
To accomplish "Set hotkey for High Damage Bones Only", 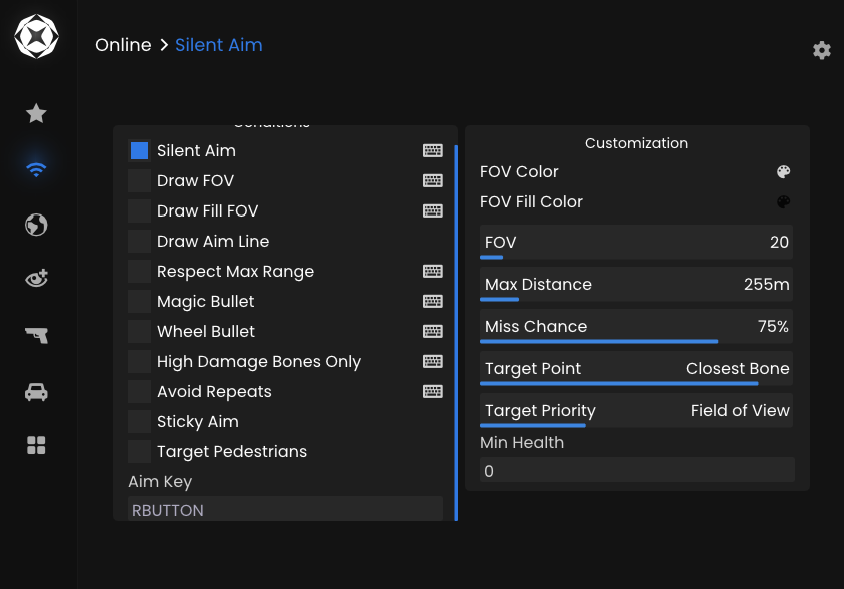I will pos(433,361).
